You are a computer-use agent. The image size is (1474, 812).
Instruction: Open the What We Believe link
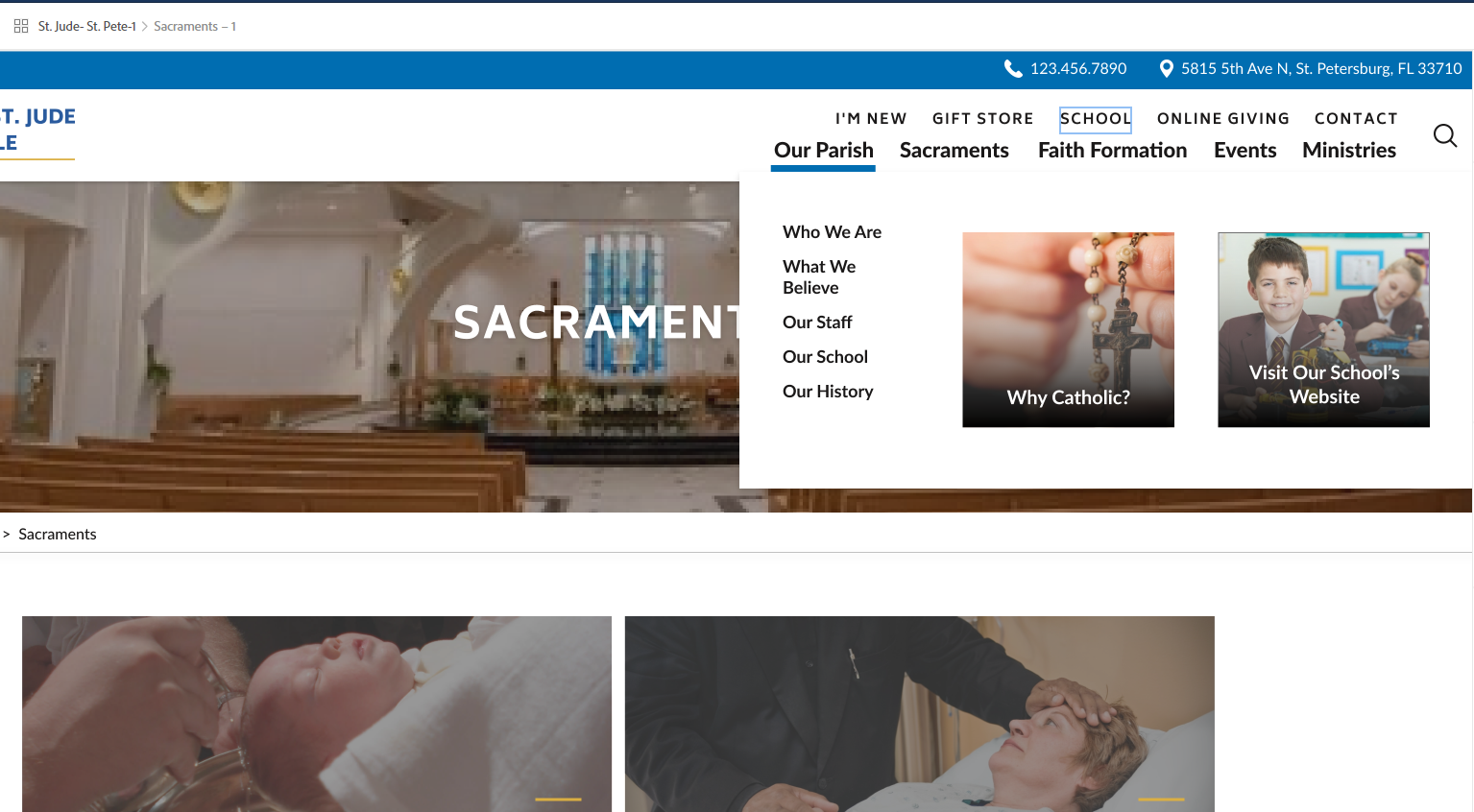pos(819,277)
